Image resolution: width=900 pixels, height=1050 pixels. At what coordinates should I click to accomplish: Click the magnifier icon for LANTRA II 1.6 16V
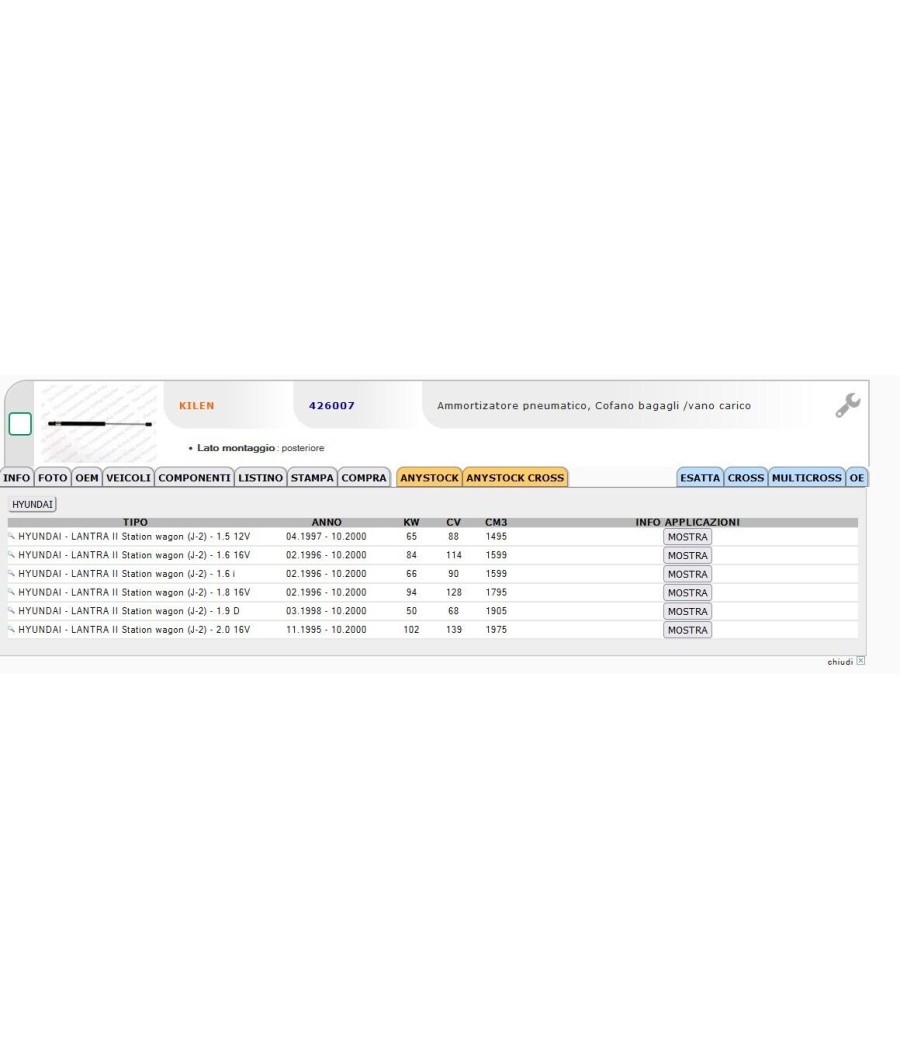11,555
